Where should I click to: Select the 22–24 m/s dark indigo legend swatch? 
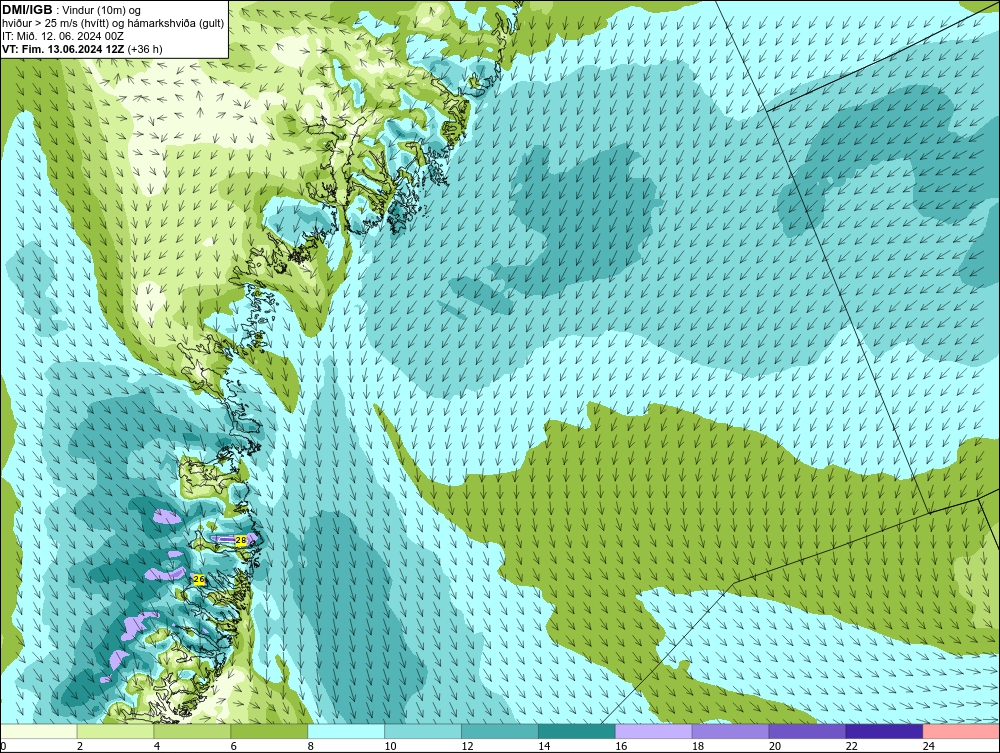pyautogui.click(x=884, y=731)
